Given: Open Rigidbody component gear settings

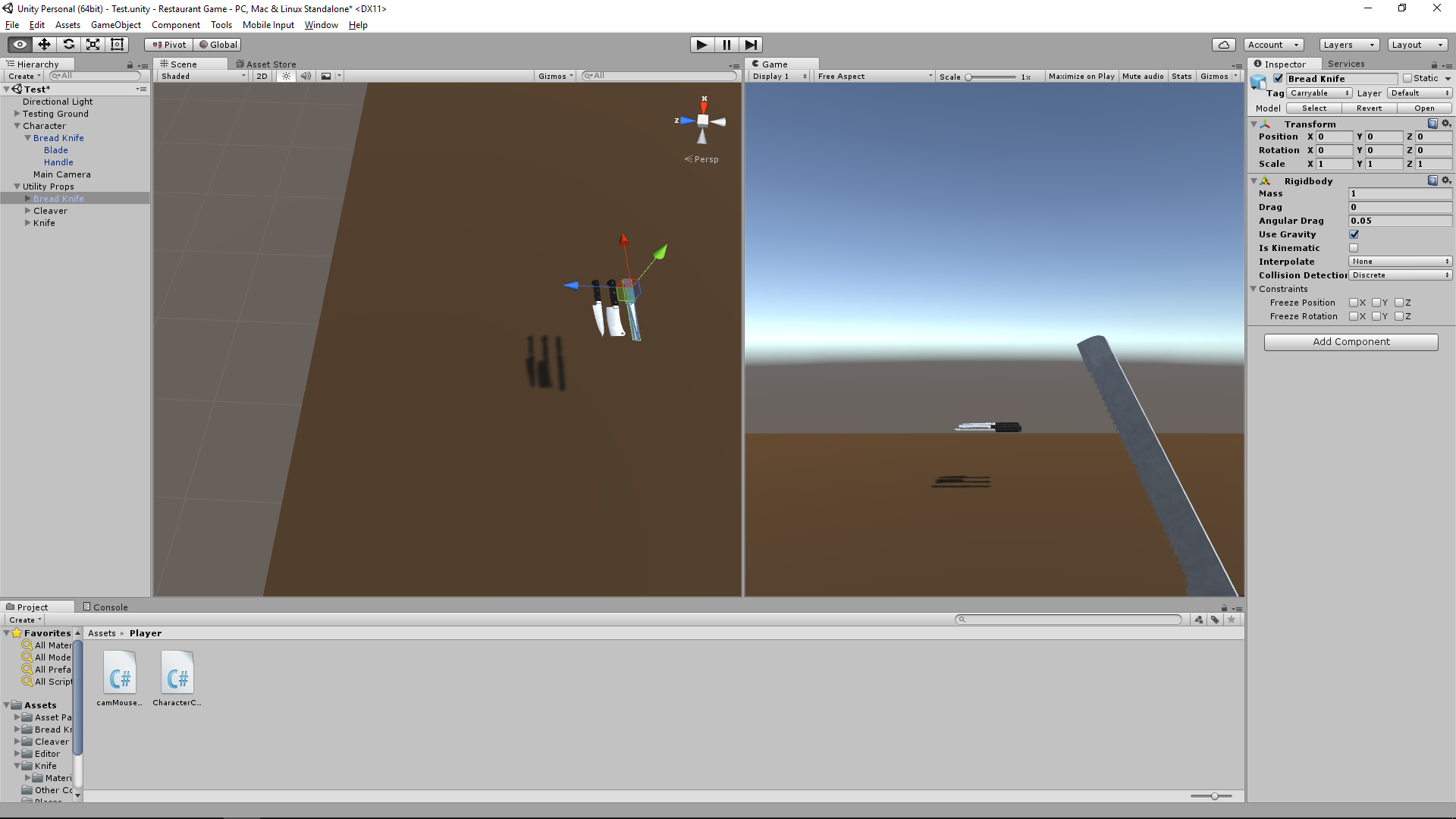Looking at the screenshot, I should click(1446, 180).
